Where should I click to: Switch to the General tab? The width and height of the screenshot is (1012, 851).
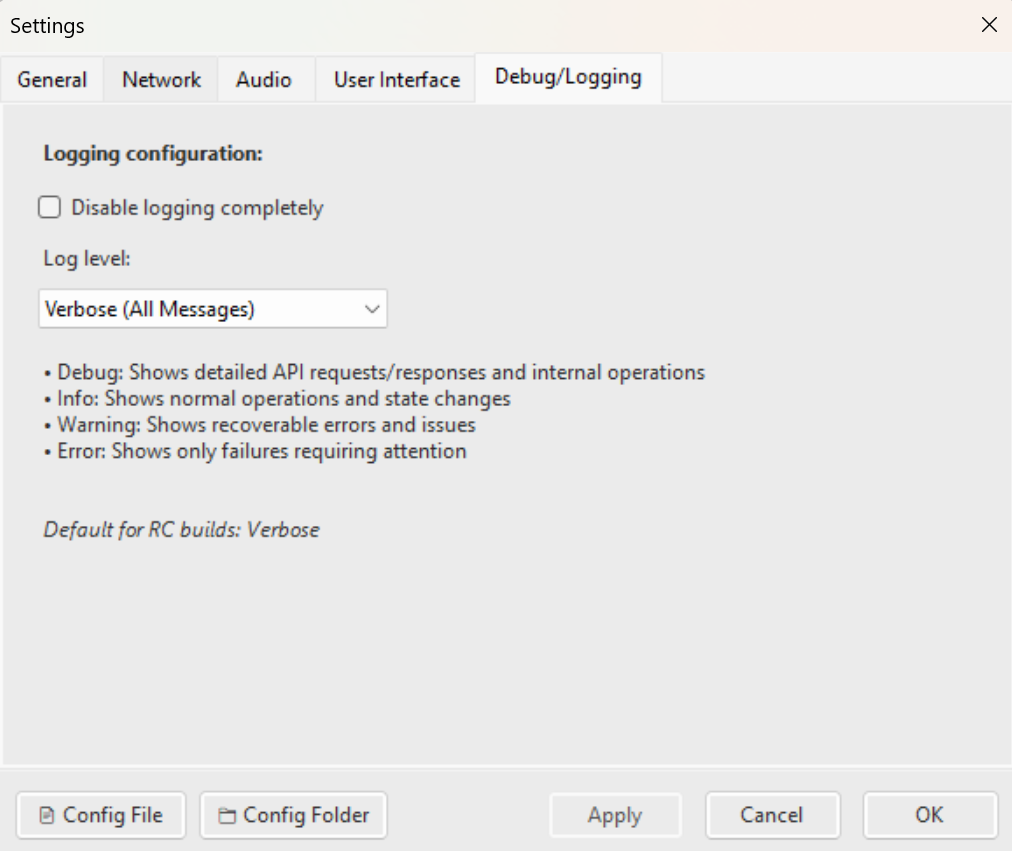click(52, 79)
